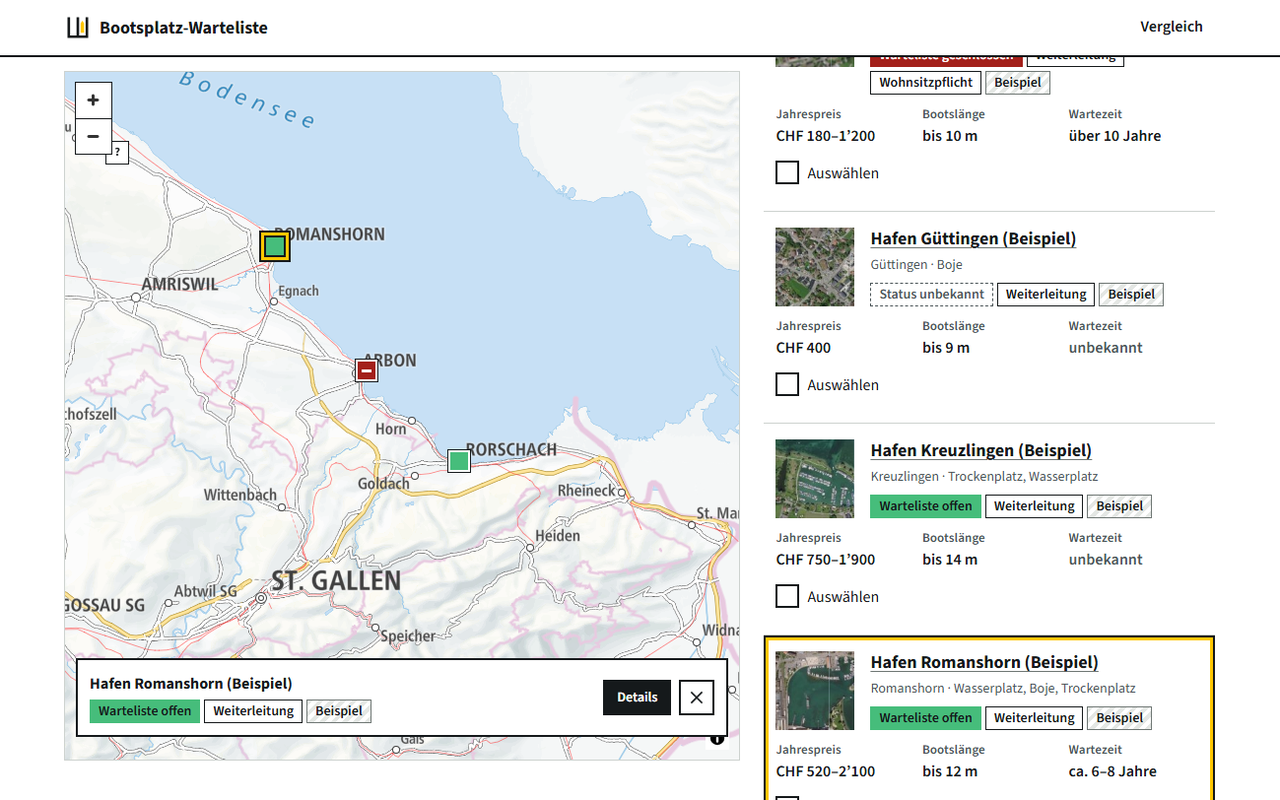Open Details in the map popup

pyautogui.click(x=637, y=697)
